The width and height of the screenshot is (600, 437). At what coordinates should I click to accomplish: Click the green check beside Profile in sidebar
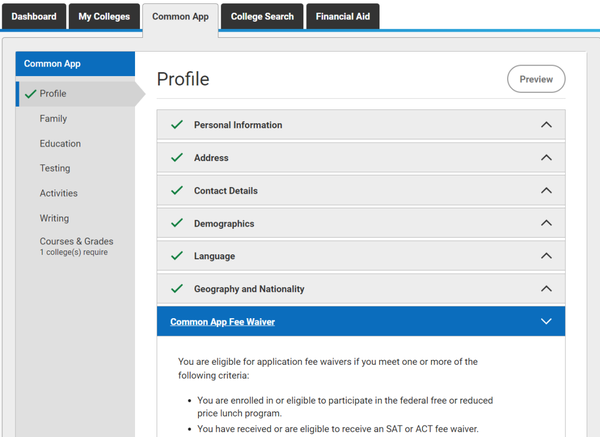pyautogui.click(x=29, y=94)
